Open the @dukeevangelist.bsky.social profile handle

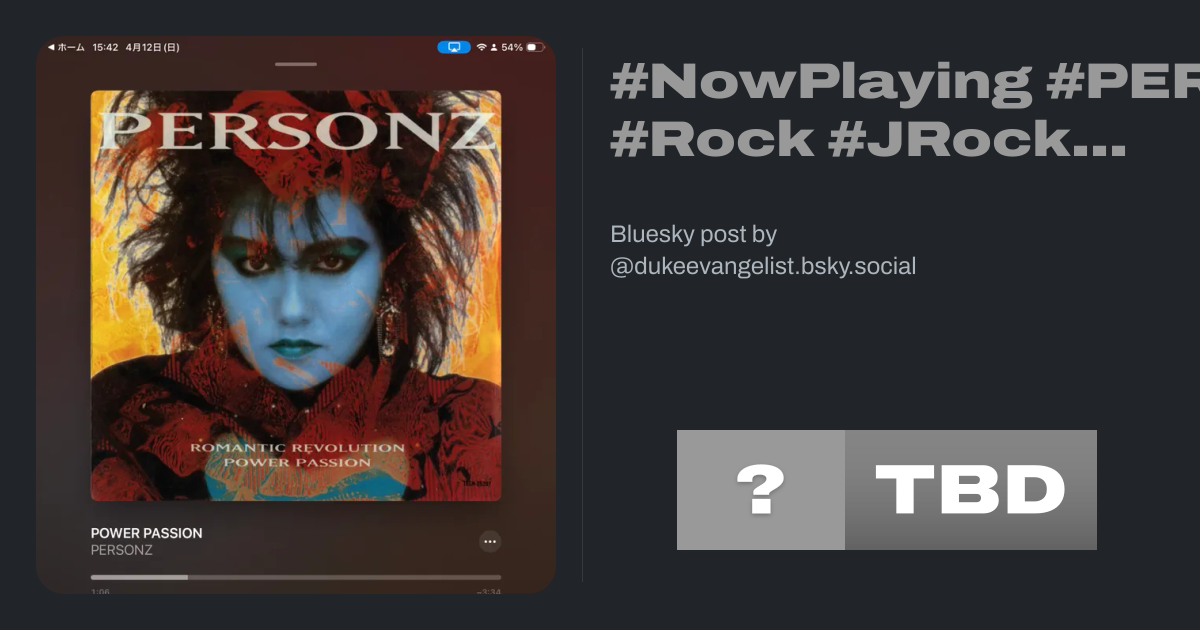click(763, 266)
